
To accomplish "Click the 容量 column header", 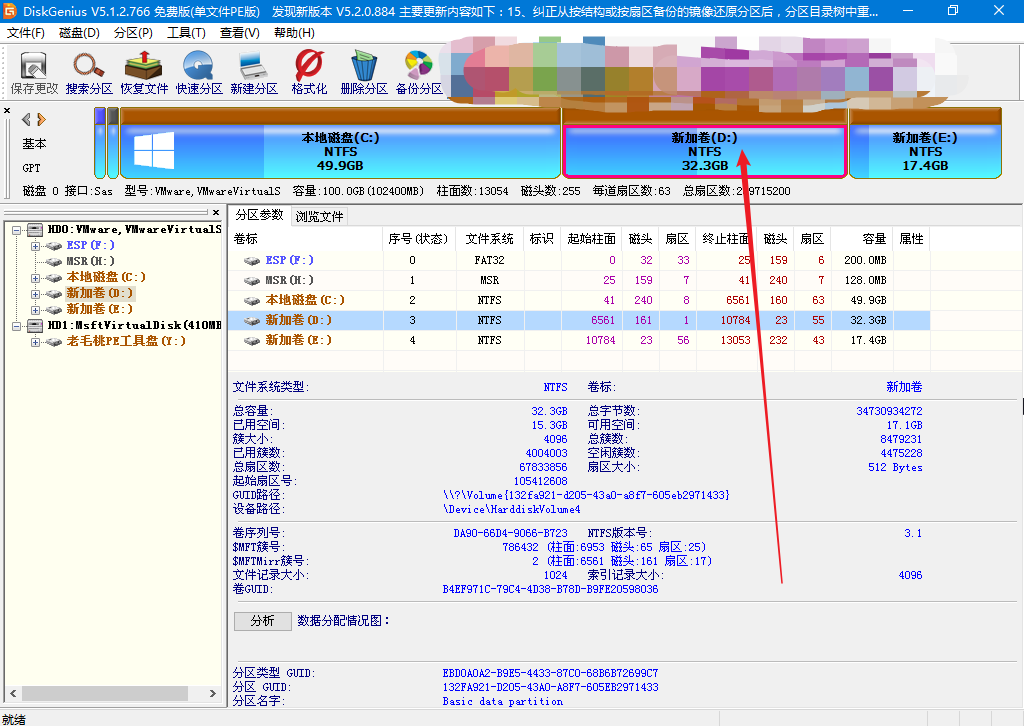I will pos(874,239).
